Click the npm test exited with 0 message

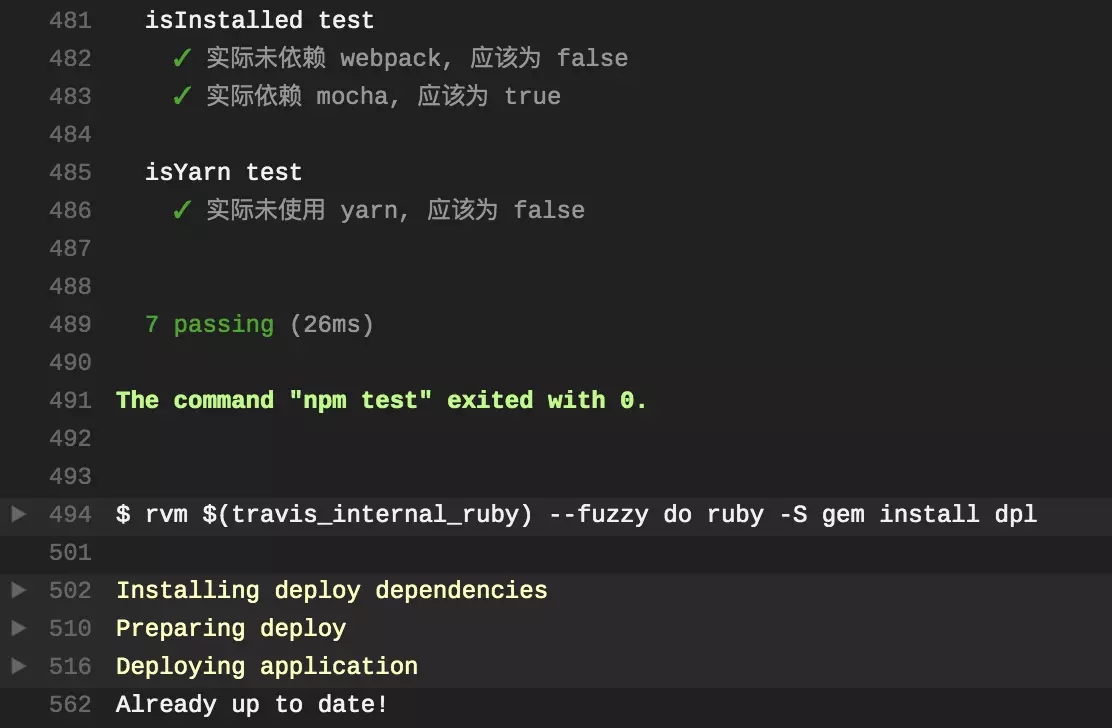(381, 400)
